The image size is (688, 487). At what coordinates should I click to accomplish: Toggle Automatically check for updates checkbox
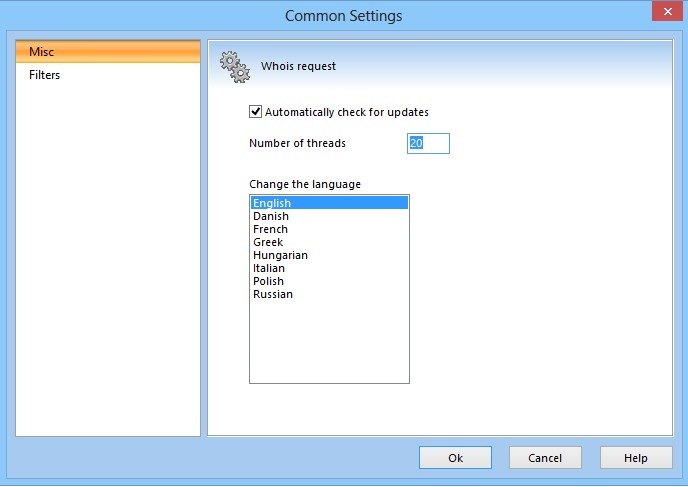(256, 112)
